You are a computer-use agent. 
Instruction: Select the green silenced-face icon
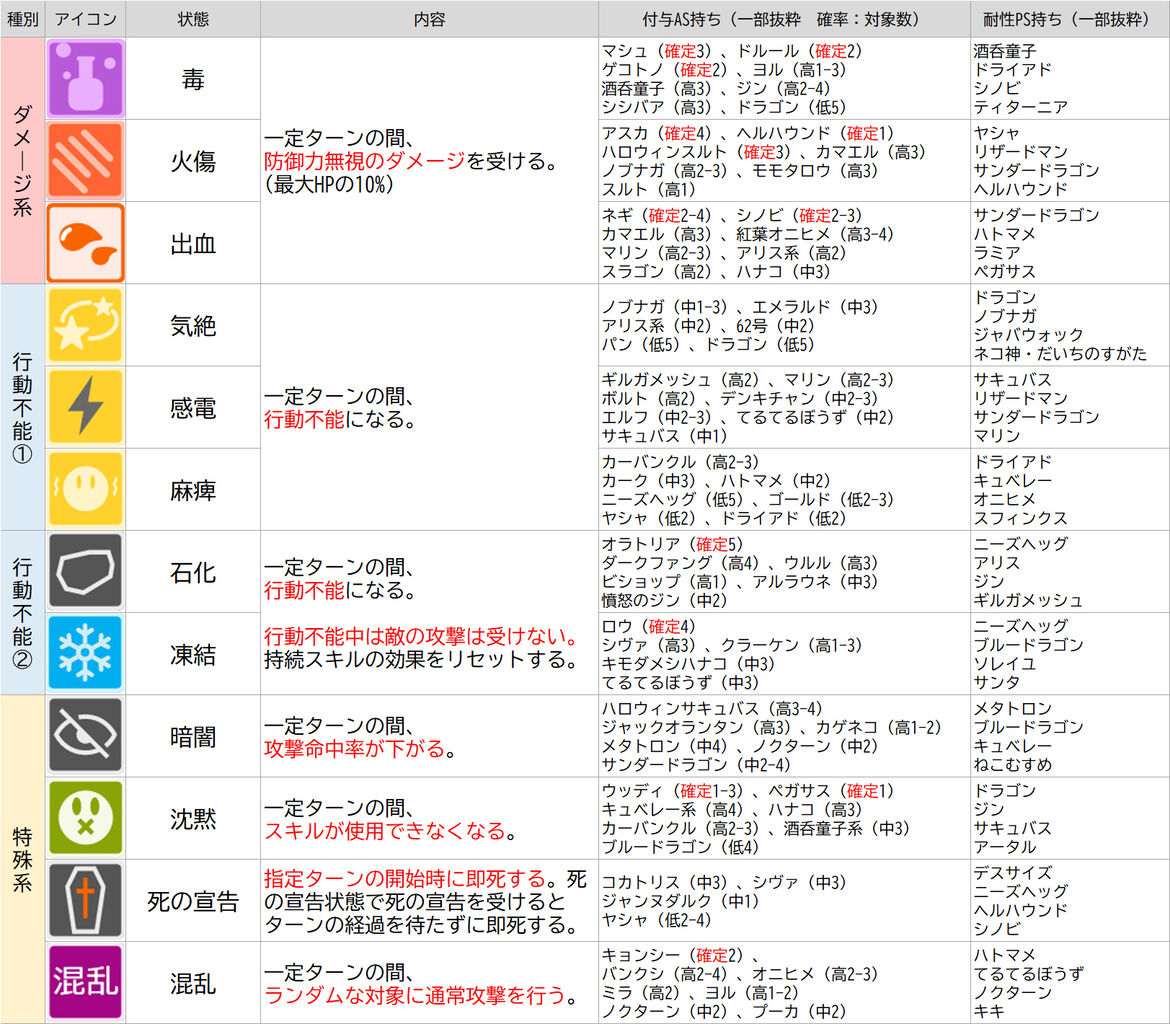(86, 817)
